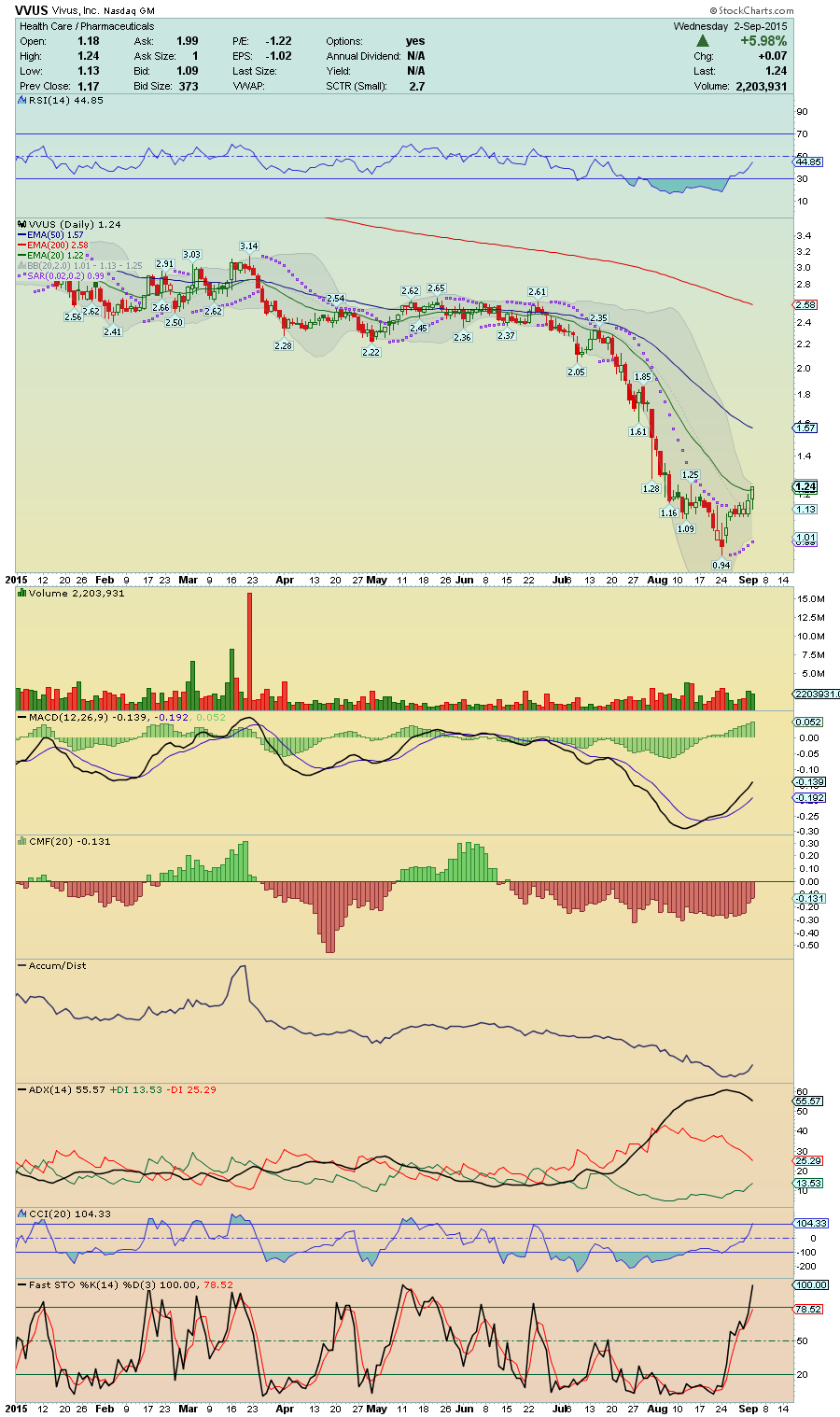
Task: Click the 3.03 price label on chart
Action: (x=191, y=254)
